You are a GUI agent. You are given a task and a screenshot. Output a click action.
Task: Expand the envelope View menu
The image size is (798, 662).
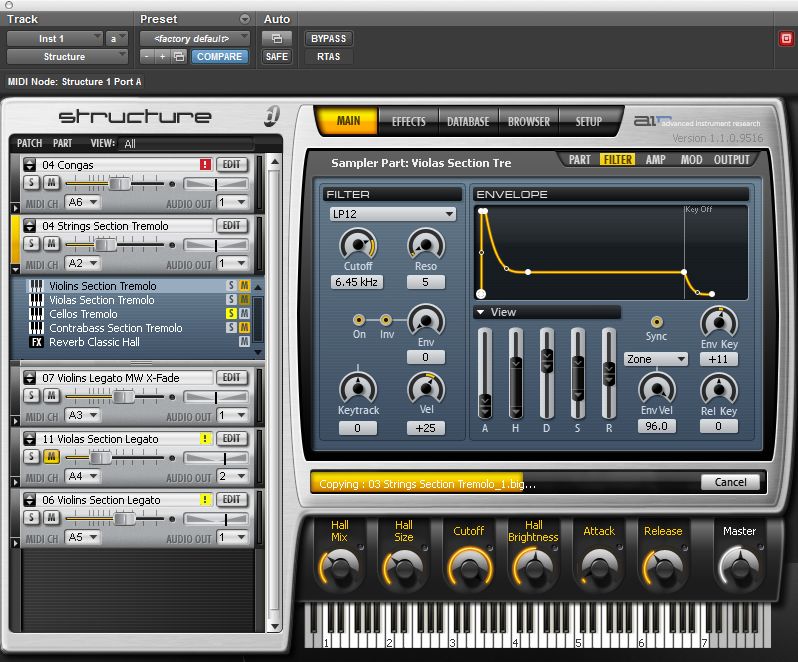[547, 312]
